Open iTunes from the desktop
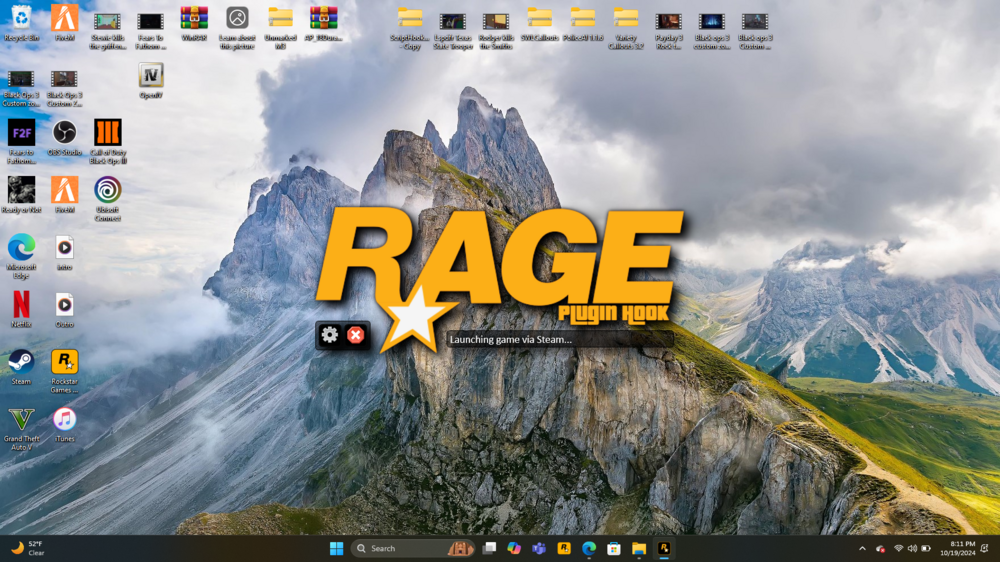The width and height of the screenshot is (1000, 562). [64, 424]
